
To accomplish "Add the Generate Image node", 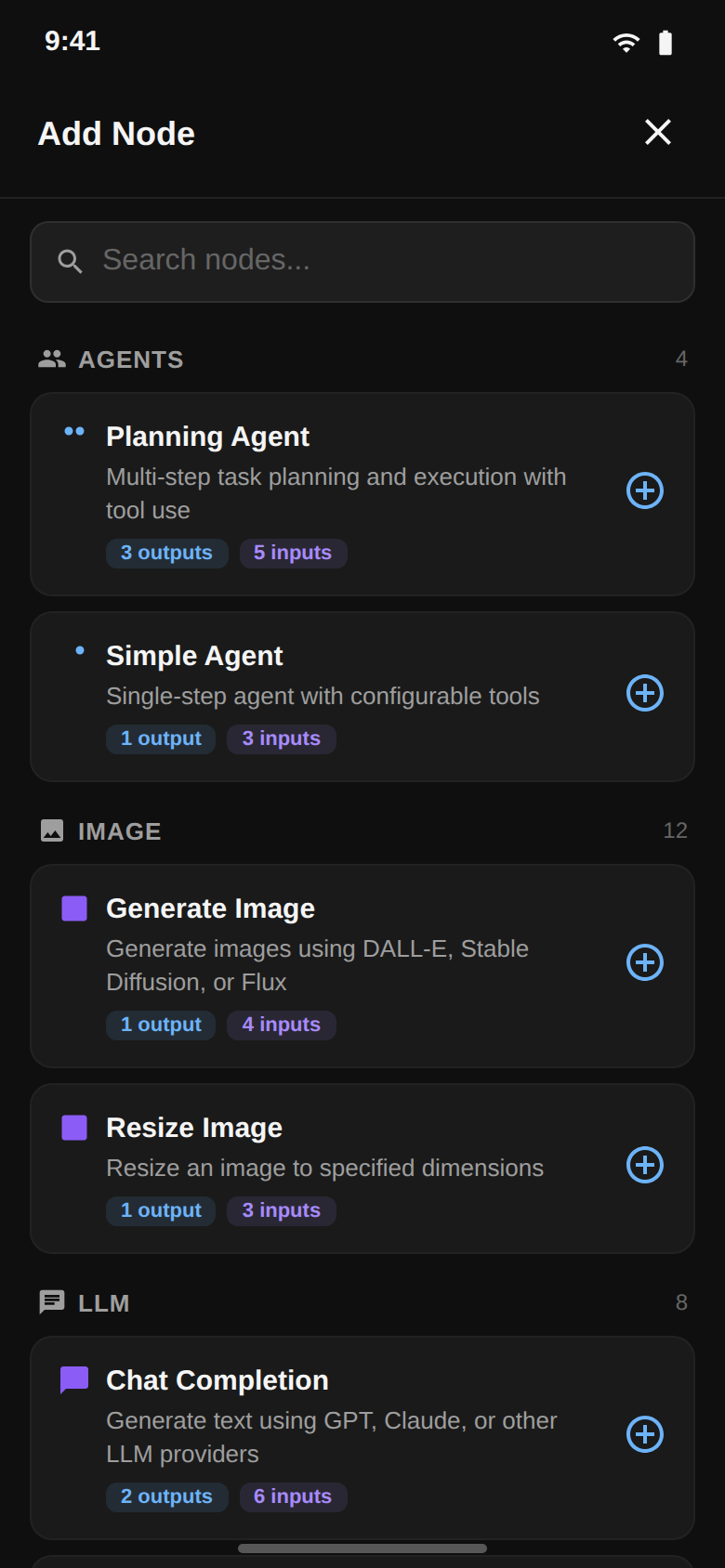I will pos(644,962).
